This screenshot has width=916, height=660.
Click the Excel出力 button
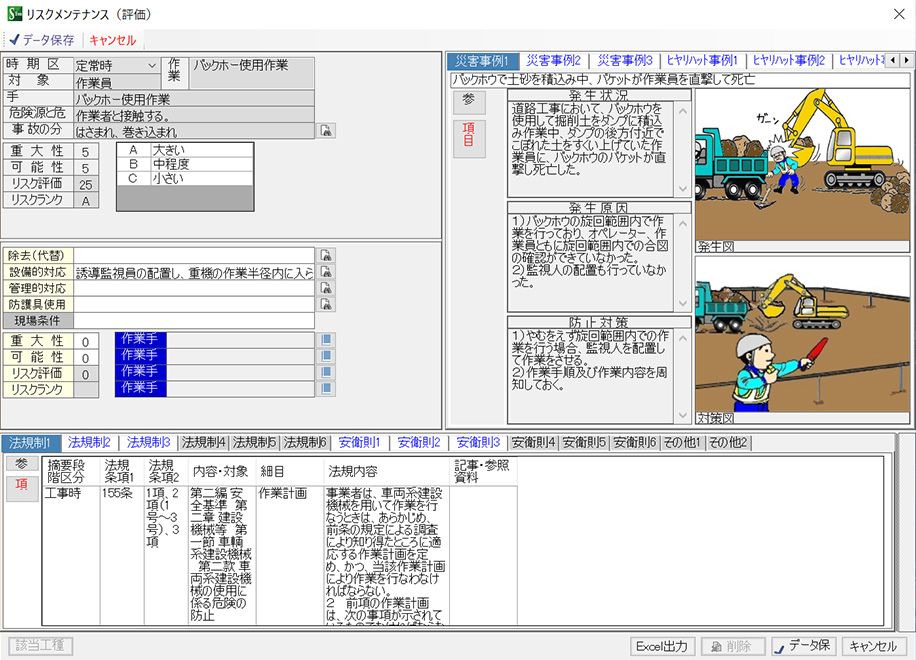[662, 646]
